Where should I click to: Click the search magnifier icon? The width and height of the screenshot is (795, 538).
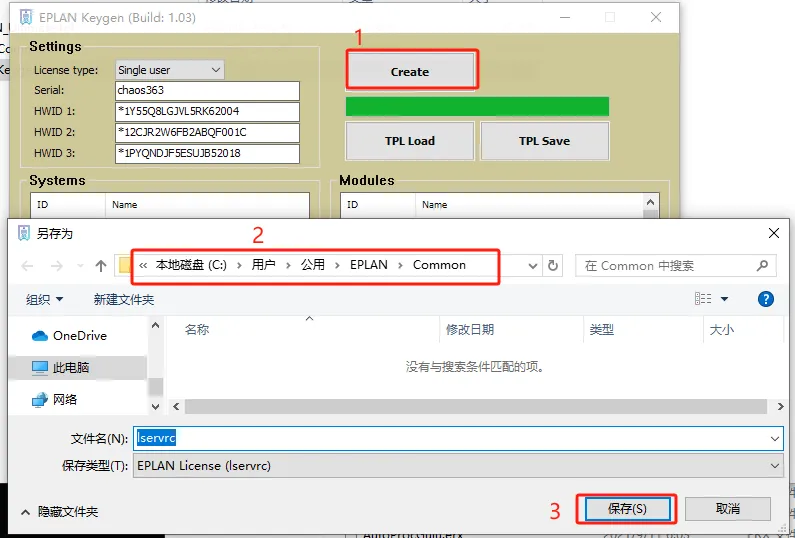click(x=762, y=265)
